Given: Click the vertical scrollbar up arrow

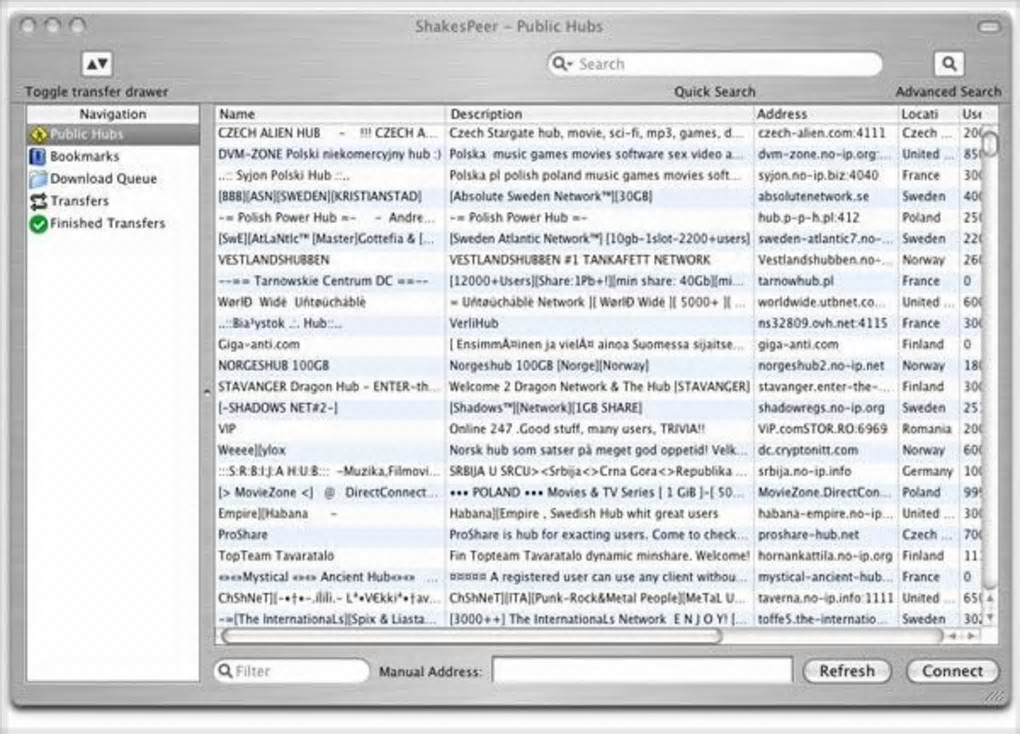Looking at the screenshot, I should (x=990, y=597).
